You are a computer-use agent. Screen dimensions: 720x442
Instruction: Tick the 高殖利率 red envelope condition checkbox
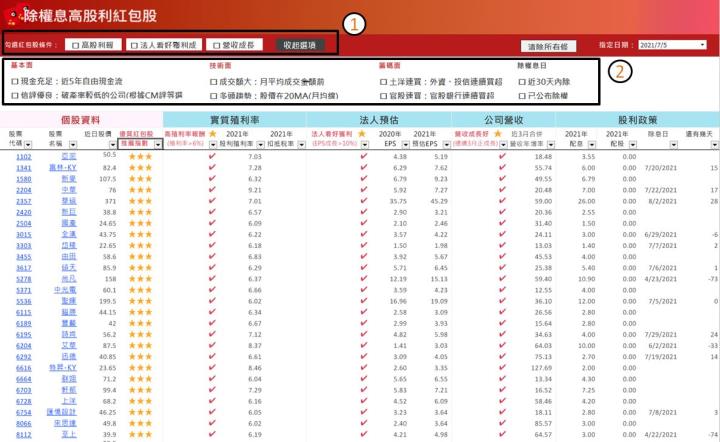point(76,45)
